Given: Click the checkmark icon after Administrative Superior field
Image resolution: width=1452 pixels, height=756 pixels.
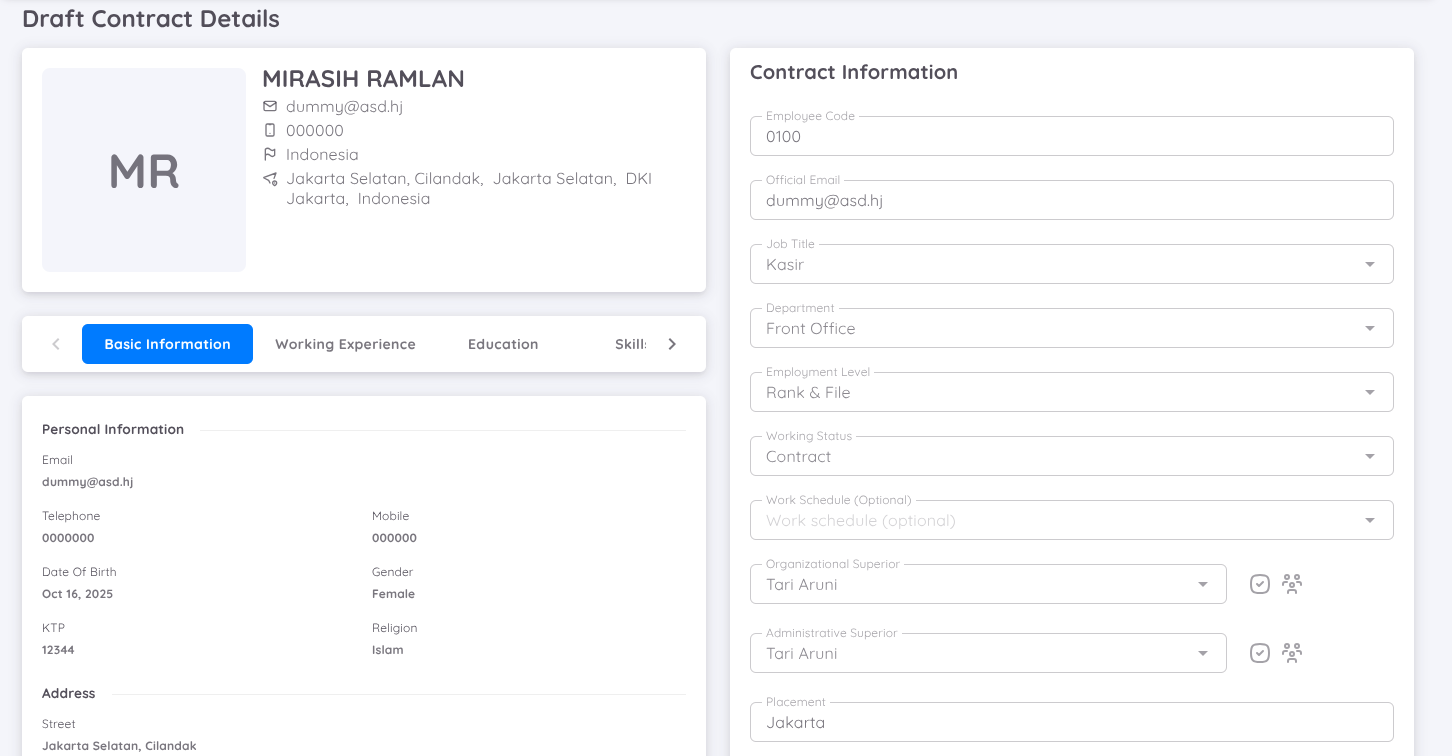Looking at the screenshot, I should point(1259,652).
